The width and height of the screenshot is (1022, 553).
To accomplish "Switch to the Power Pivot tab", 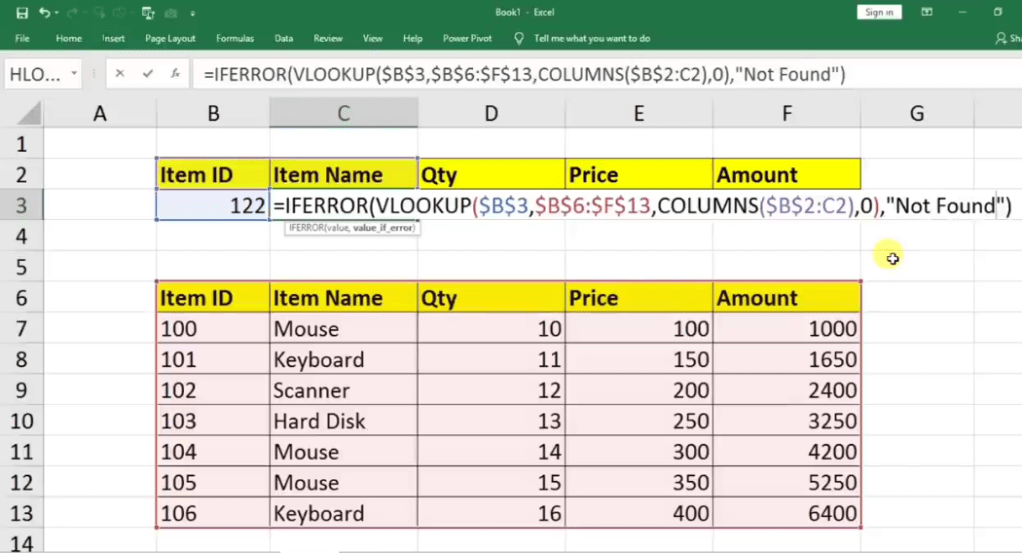I will coord(468,38).
